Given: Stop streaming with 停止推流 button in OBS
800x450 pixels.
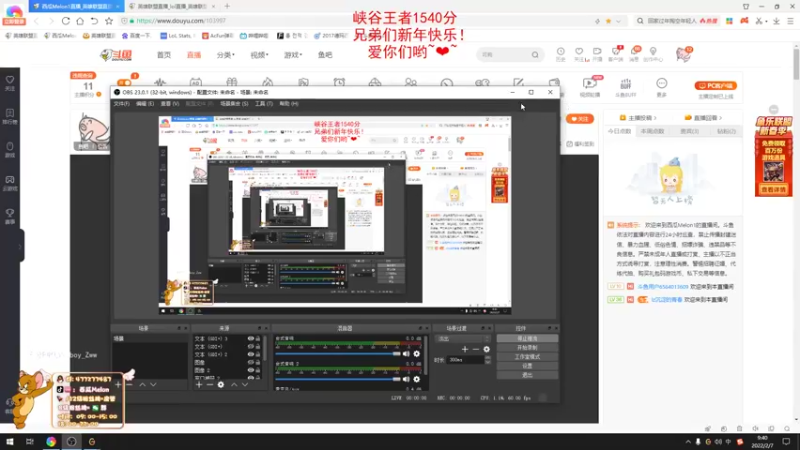Looking at the screenshot, I should [x=527, y=339].
